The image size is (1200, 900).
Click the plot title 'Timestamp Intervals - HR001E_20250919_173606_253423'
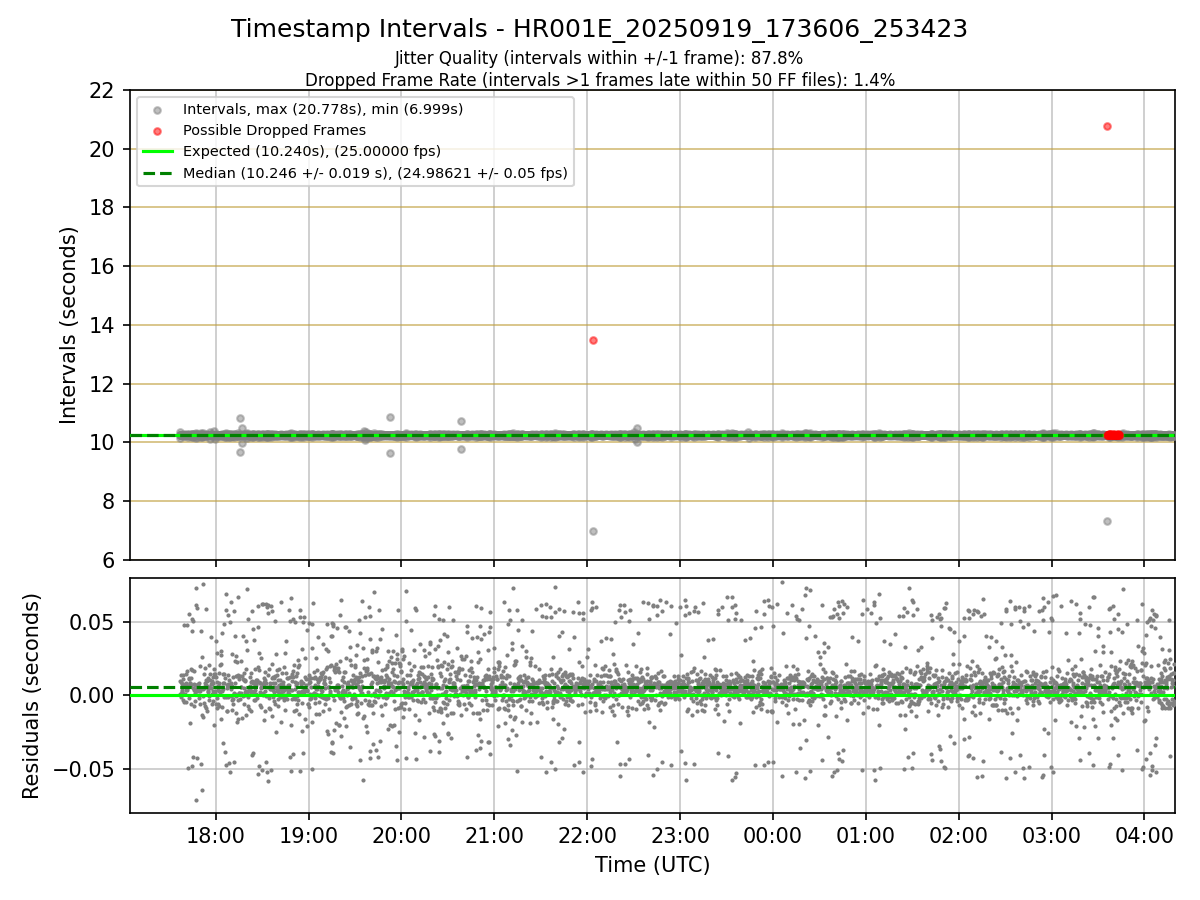[x=599, y=29]
